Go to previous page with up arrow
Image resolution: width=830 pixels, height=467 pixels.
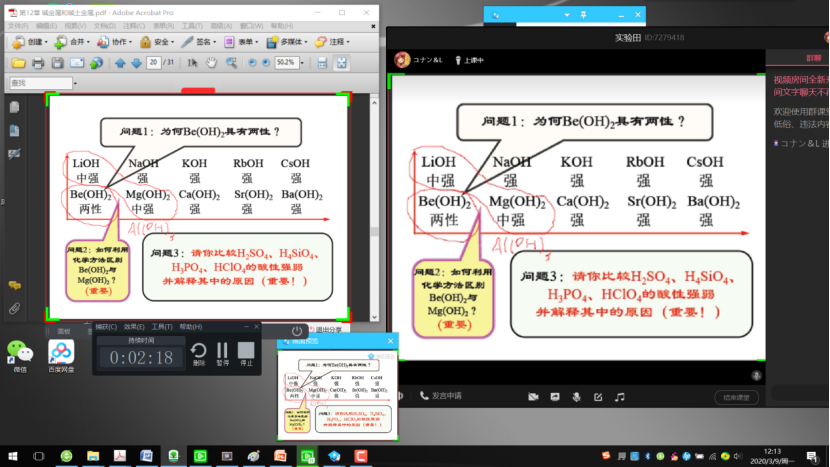pos(120,63)
